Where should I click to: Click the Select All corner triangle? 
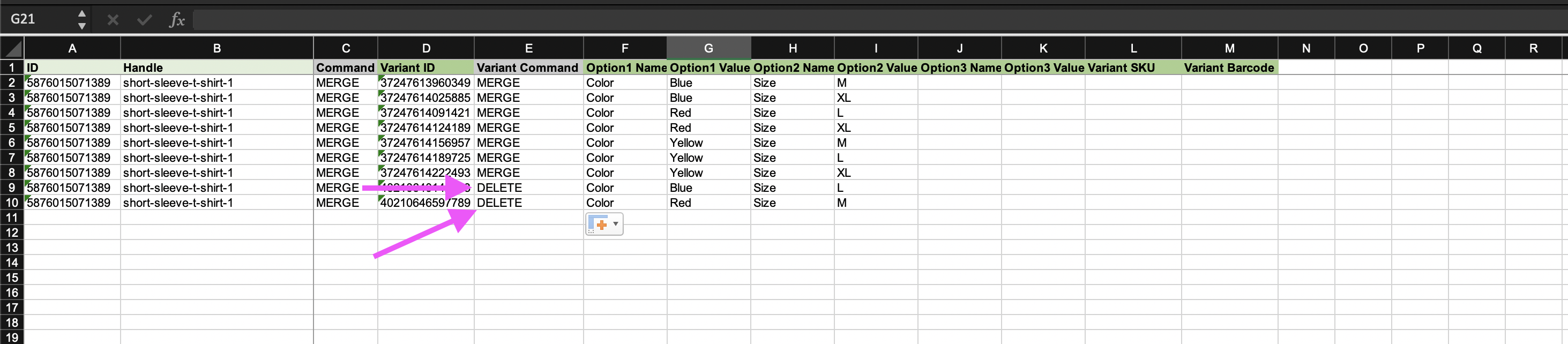[13, 48]
